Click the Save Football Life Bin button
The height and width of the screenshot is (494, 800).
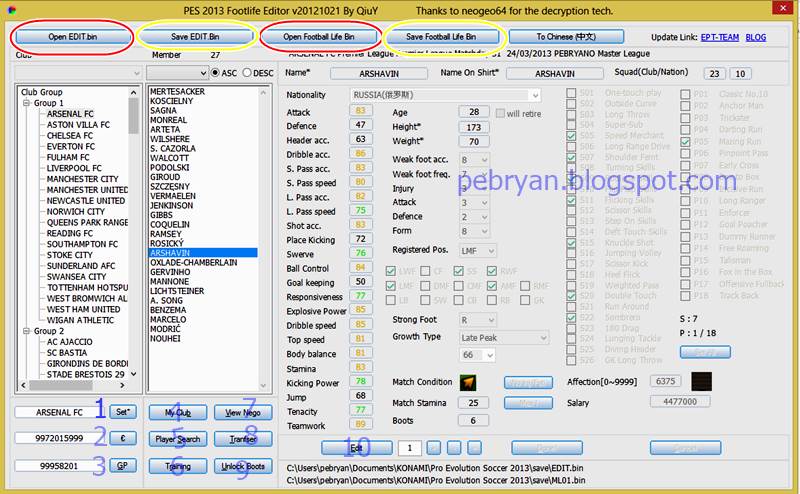tap(441, 37)
